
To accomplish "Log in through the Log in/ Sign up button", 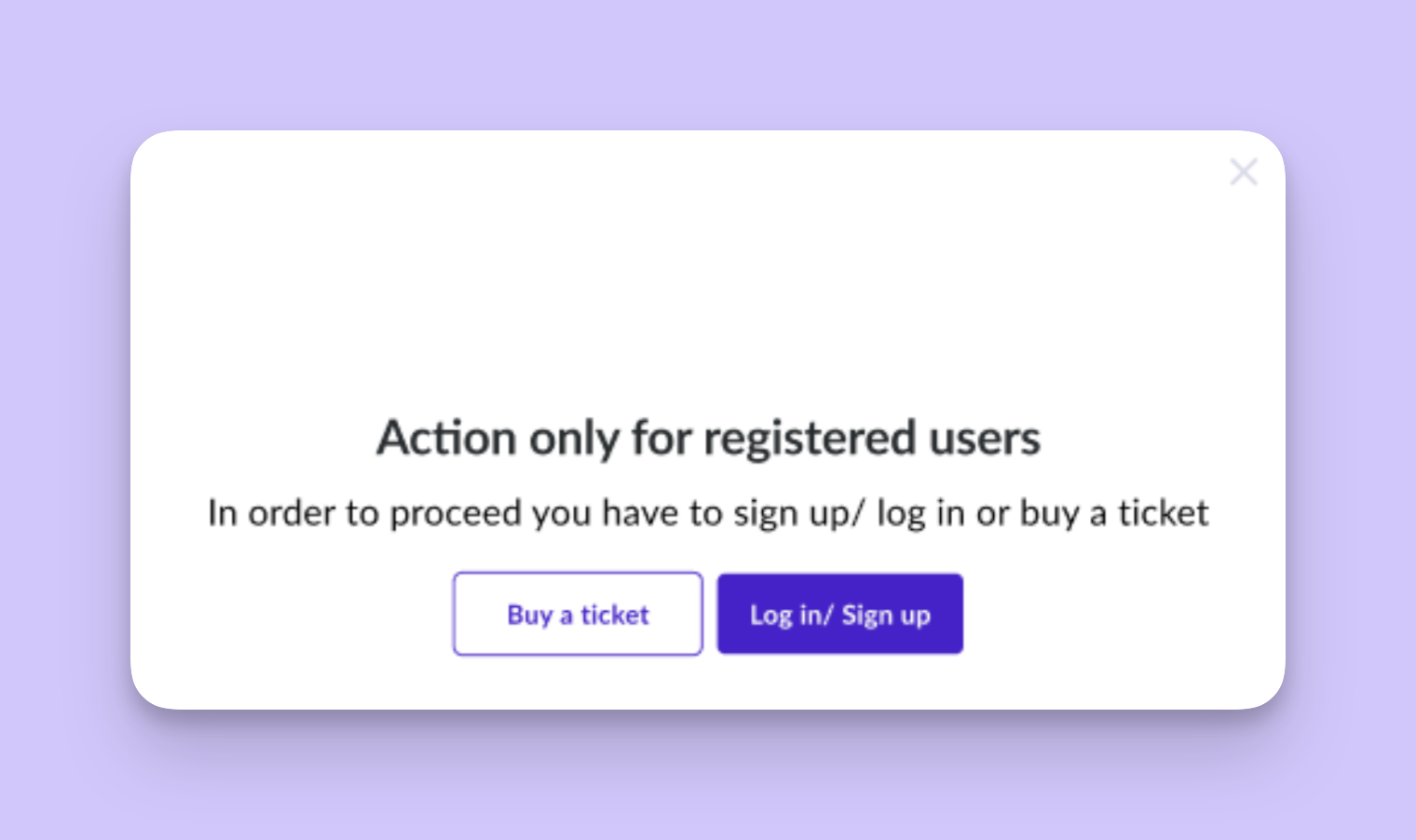I will pyautogui.click(x=839, y=614).
